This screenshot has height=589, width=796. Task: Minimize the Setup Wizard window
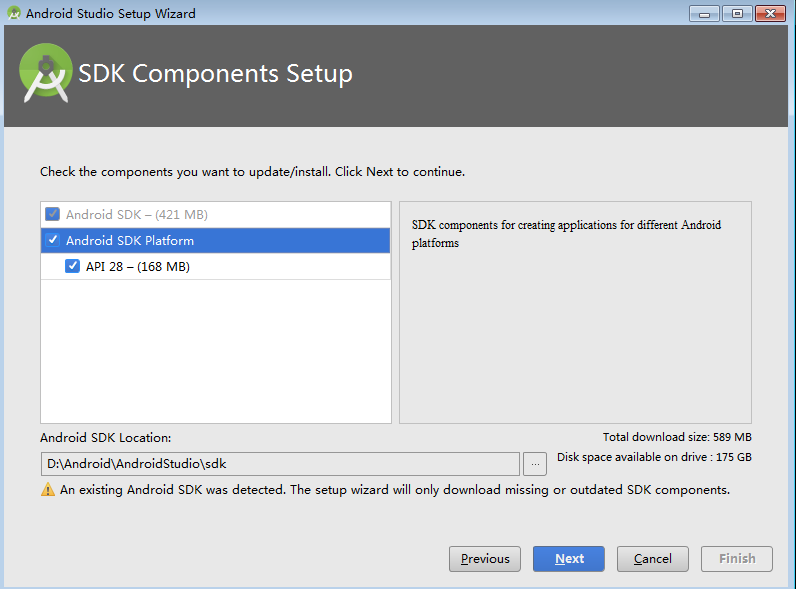[704, 14]
